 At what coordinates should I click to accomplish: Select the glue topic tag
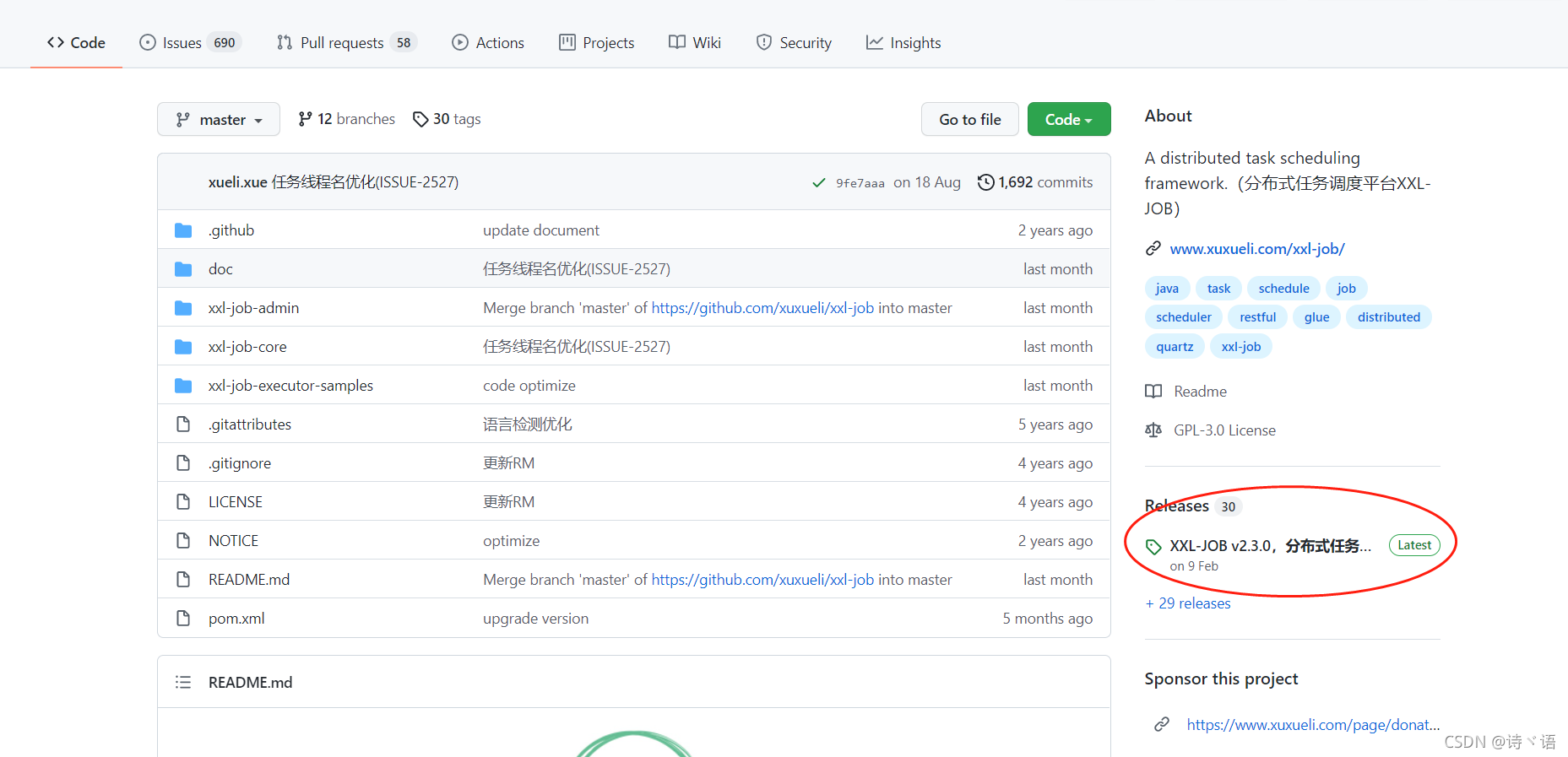pos(1317,317)
